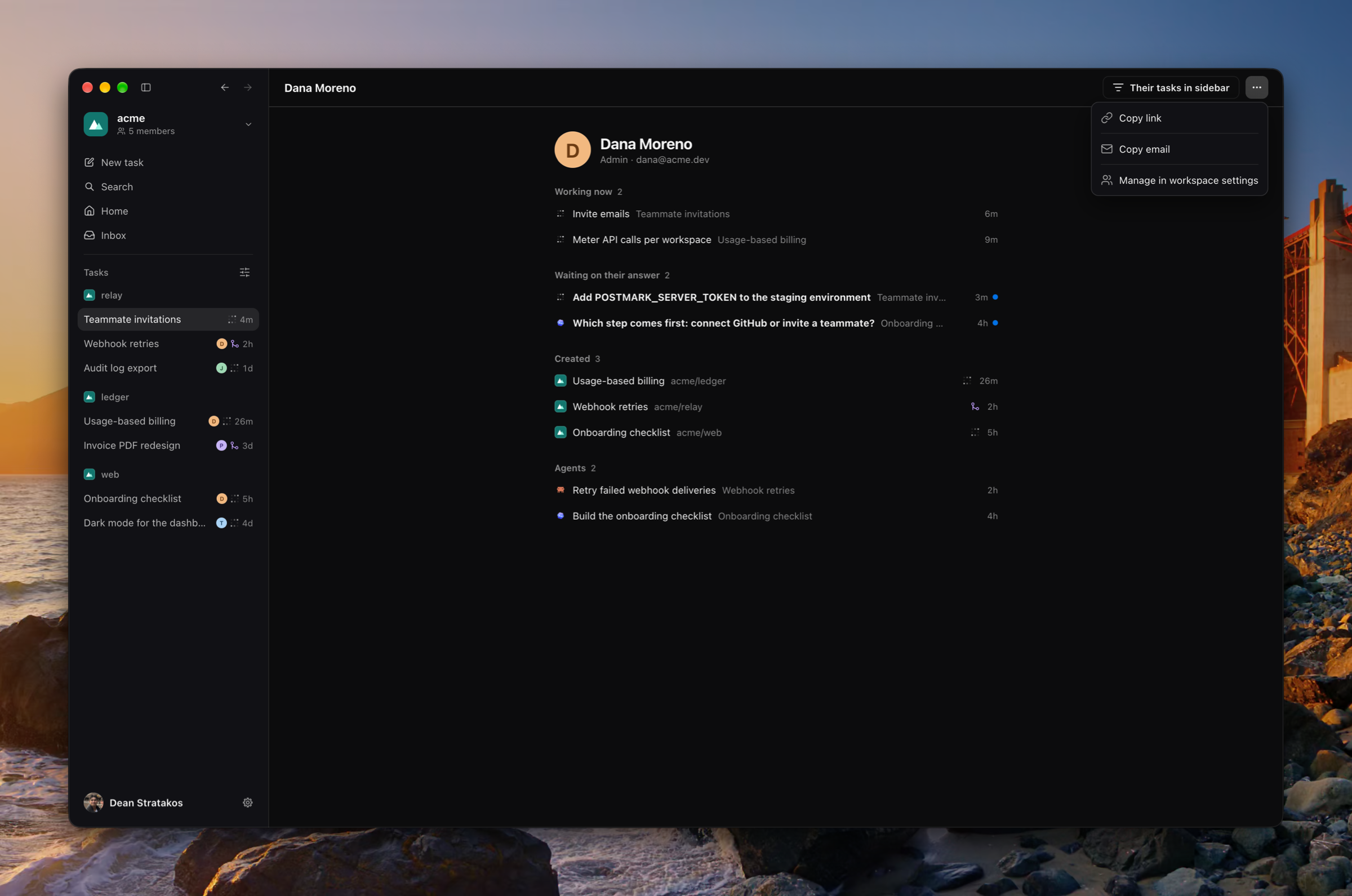Open Onboarding checklist acme/web in Created

(776, 433)
